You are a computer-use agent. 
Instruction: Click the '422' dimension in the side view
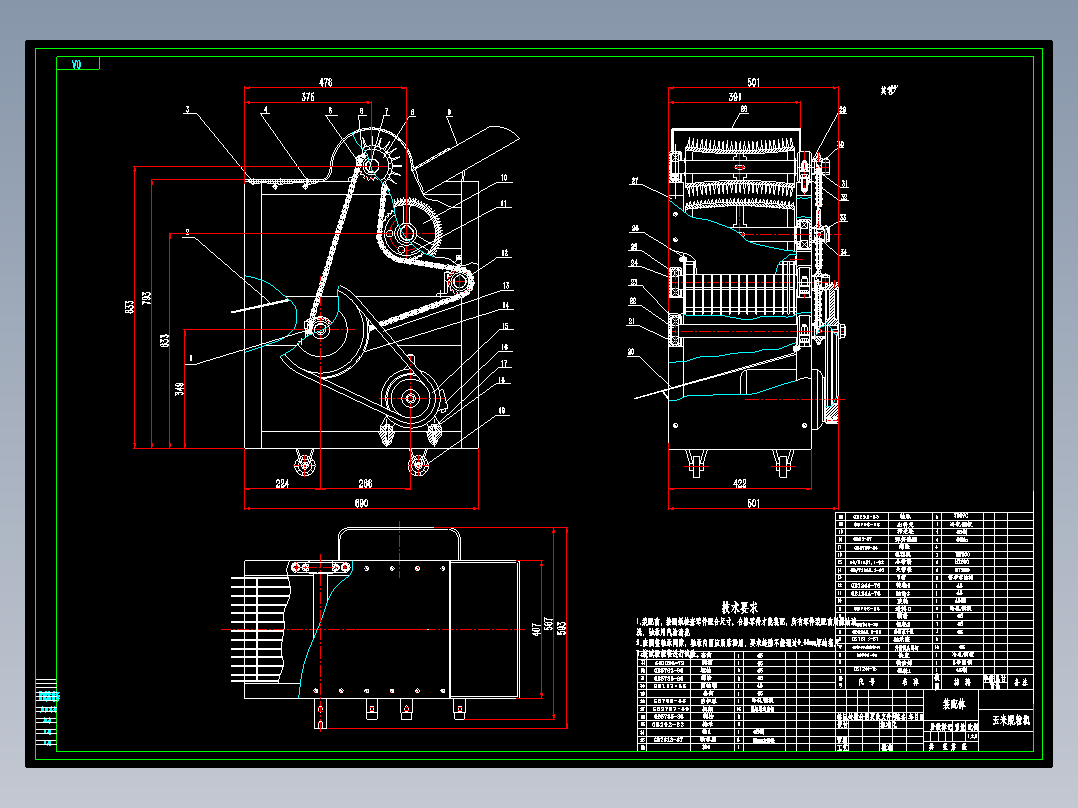(x=740, y=483)
